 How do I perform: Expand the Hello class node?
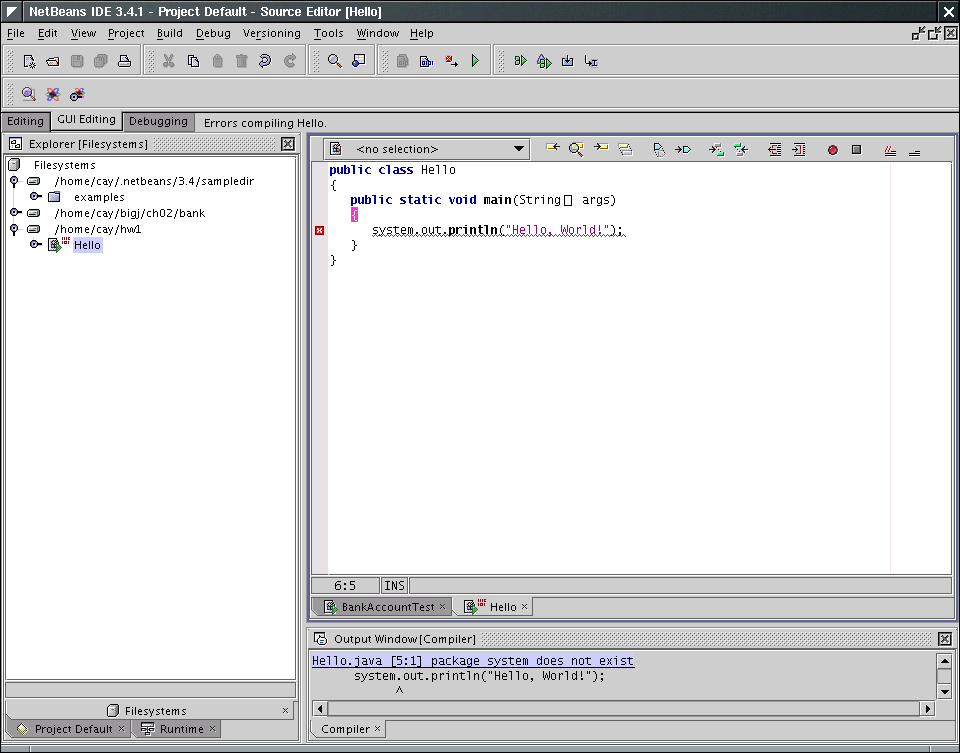[36, 244]
